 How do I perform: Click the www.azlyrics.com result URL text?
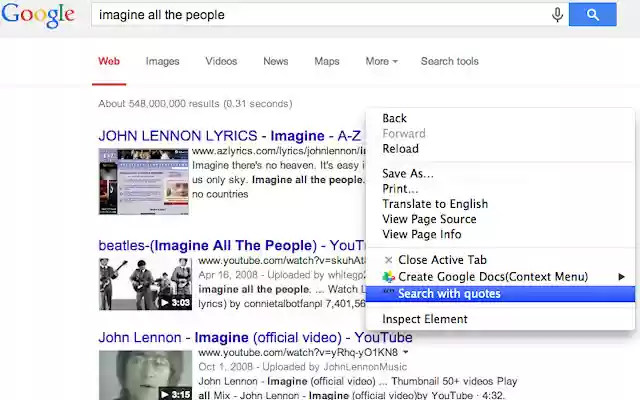pyautogui.click(x=278, y=151)
